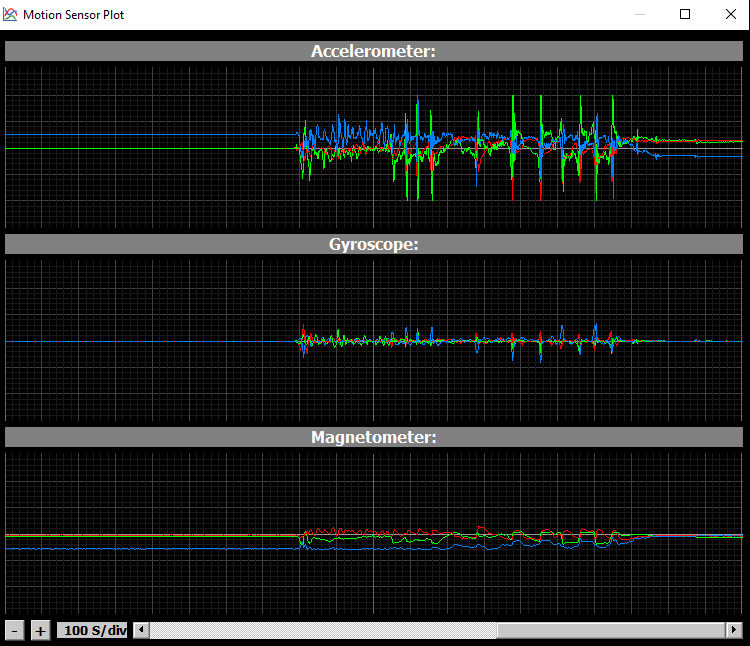Select the Magnetometer section header
Image resolution: width=750 pixels, height=646 pixels.
[x=374, y=437]
